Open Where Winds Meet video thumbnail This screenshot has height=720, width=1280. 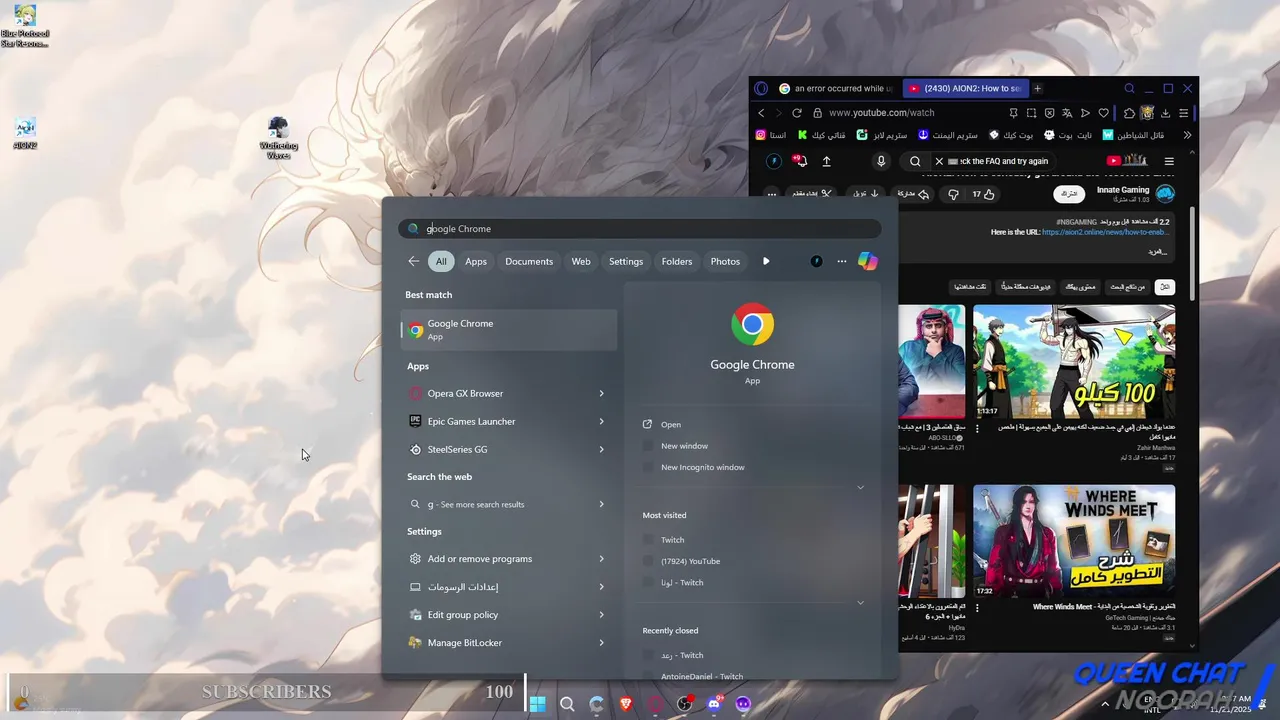pos(1074,541)
